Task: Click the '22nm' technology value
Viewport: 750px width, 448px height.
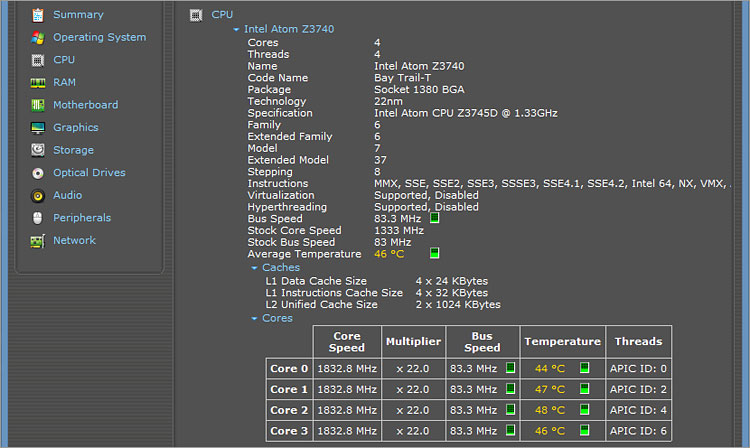Action: point(388,101)
